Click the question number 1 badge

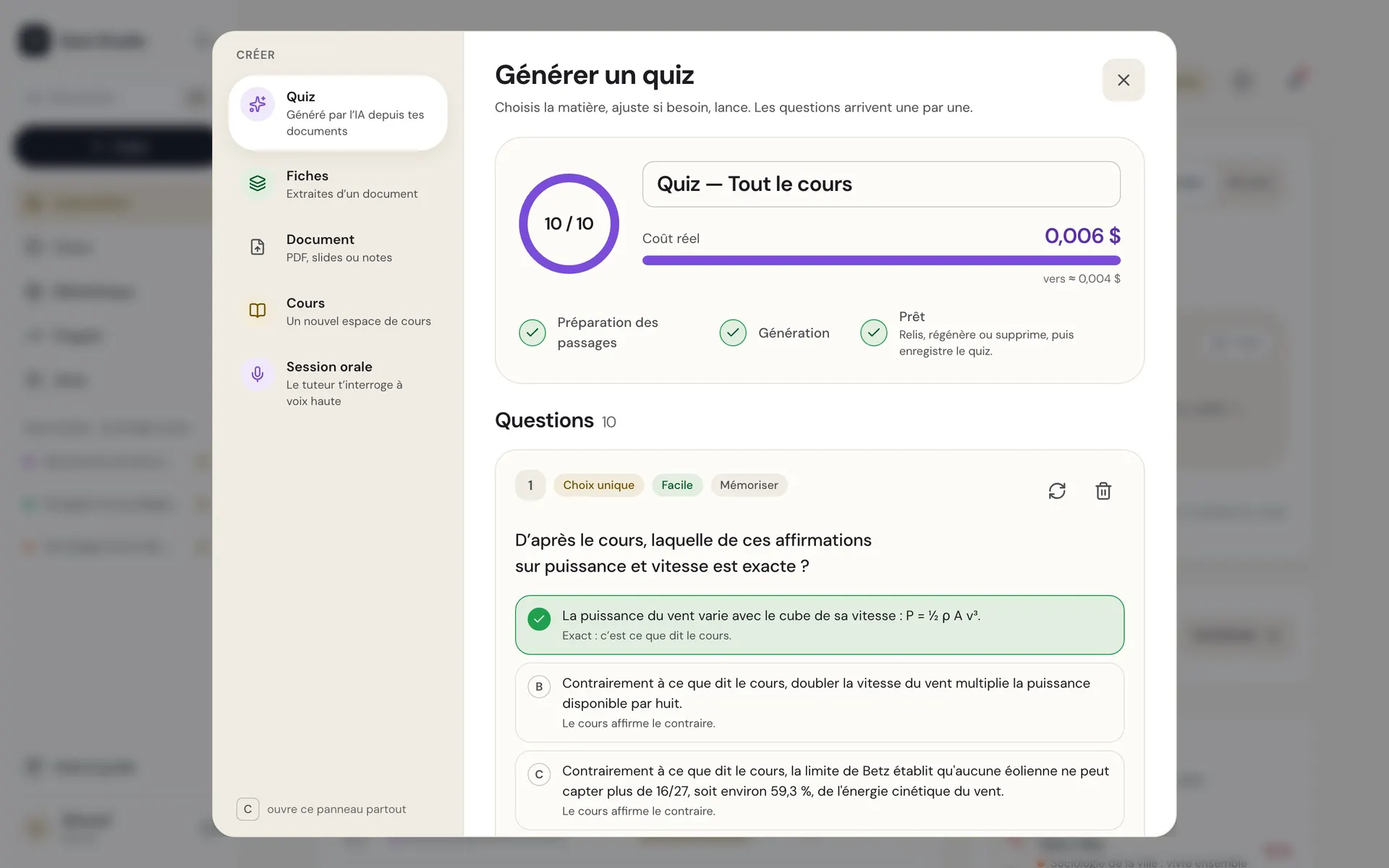[530, 485]
